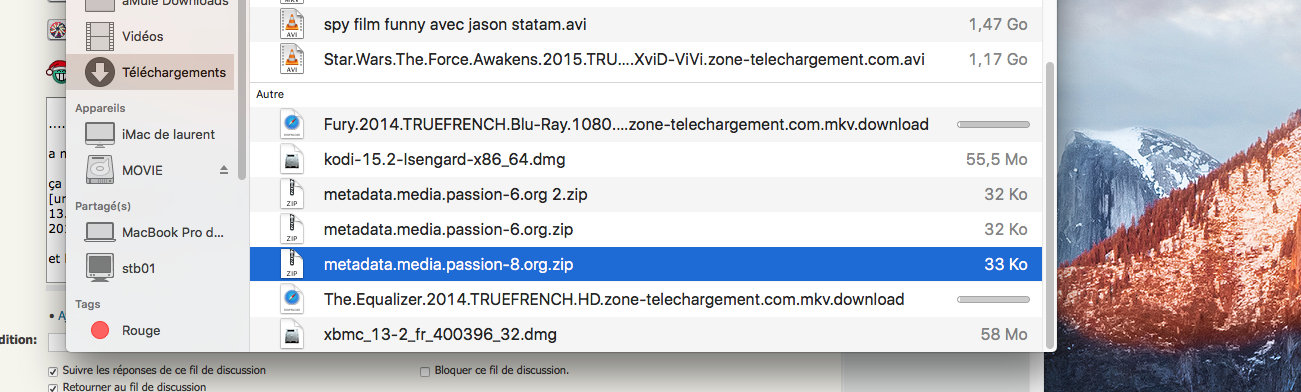This screenshot has height=392, width=1301.
Task: Click zip icon of metadata.media.passion-6.org 2.zip
Action: 290,194
